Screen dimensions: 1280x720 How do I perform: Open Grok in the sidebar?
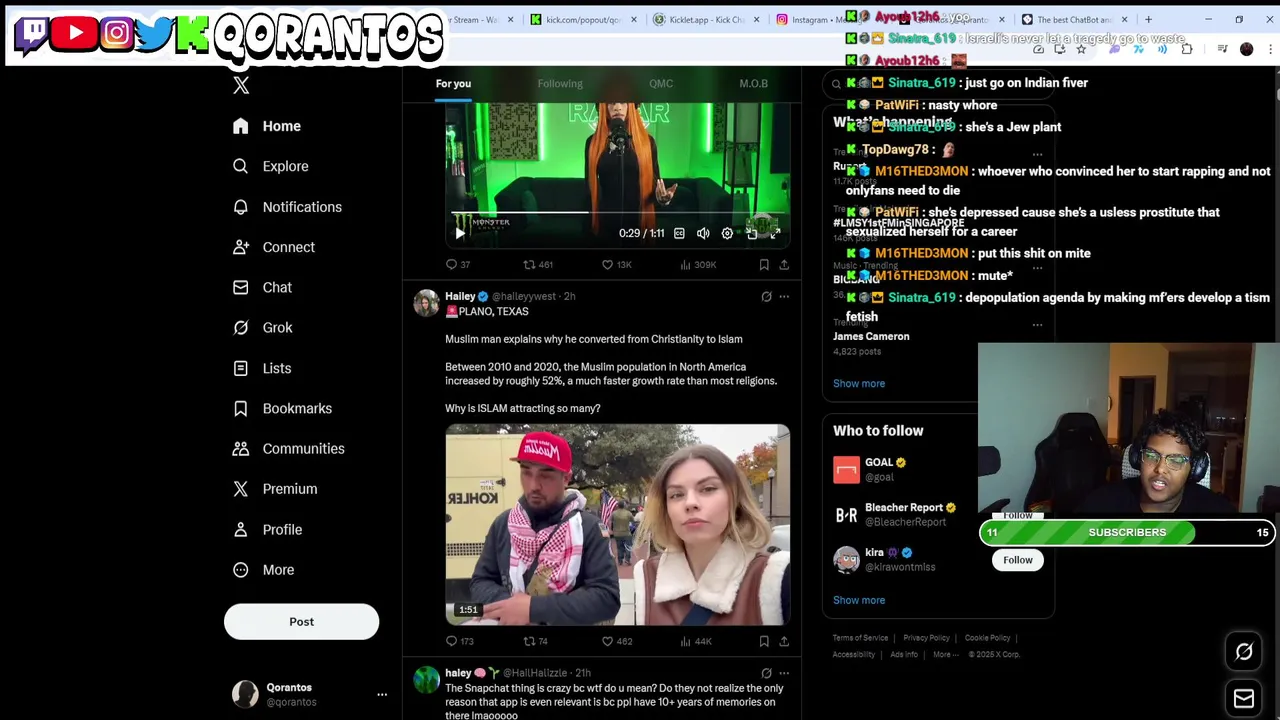pyautogui.click(x=263, y=328)
